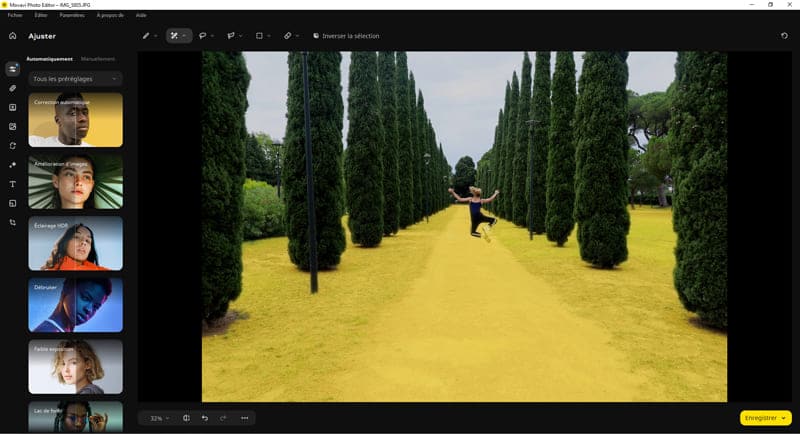Go to the home screen icon
The height and width of the screenshot is (434, 800).
point(13,36)
